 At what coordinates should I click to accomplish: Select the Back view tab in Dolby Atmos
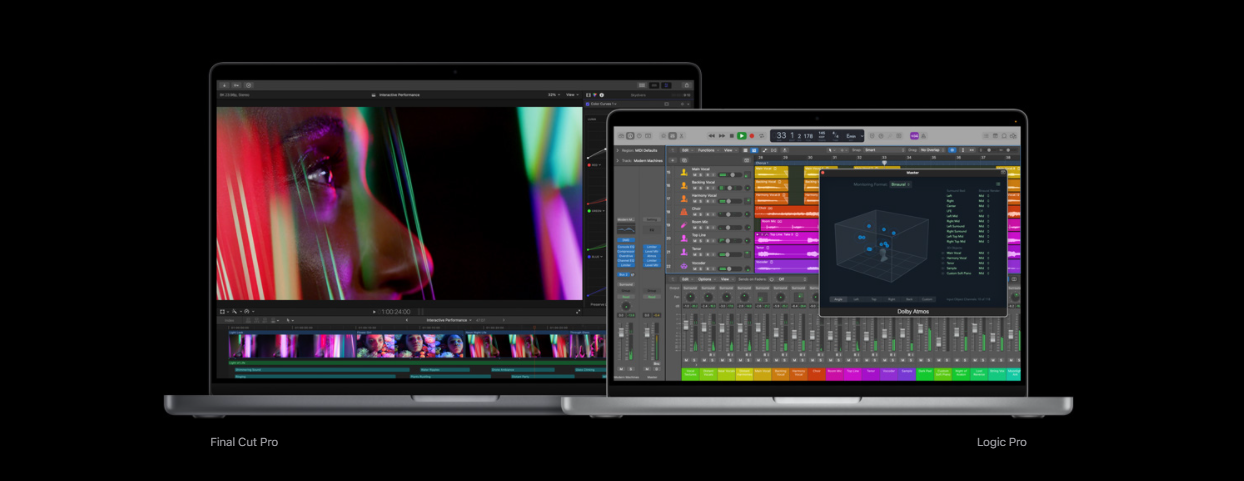tap(909, 299)
